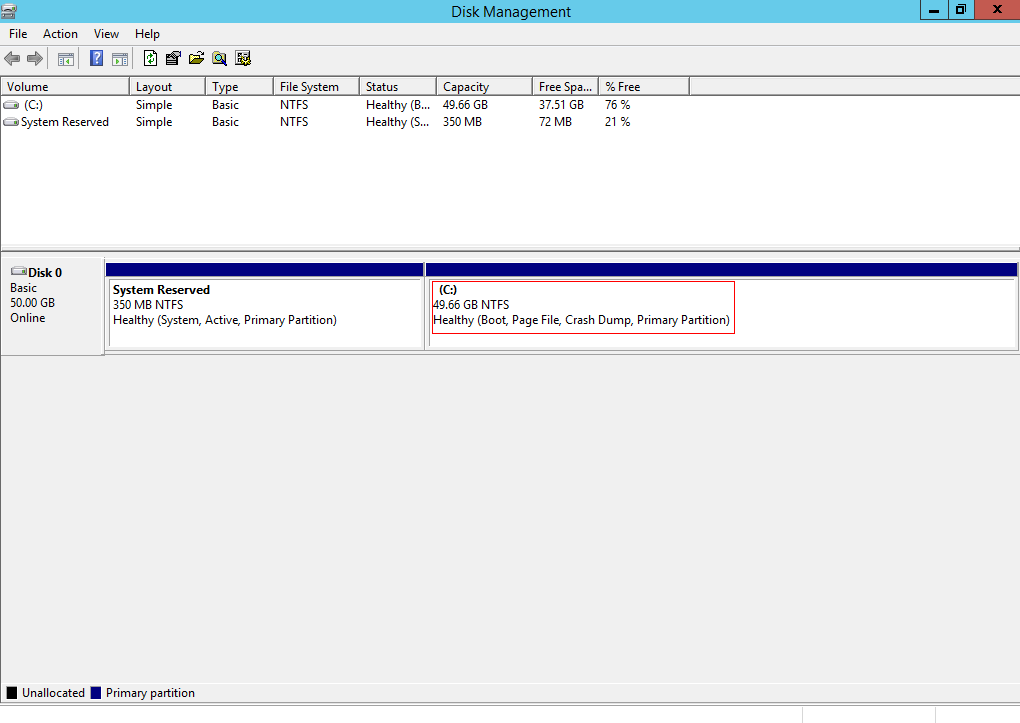Click the Explore magnifier toolbar icon
The image size is (1020, 723).
pyautogui.click(x=220, y=59)
